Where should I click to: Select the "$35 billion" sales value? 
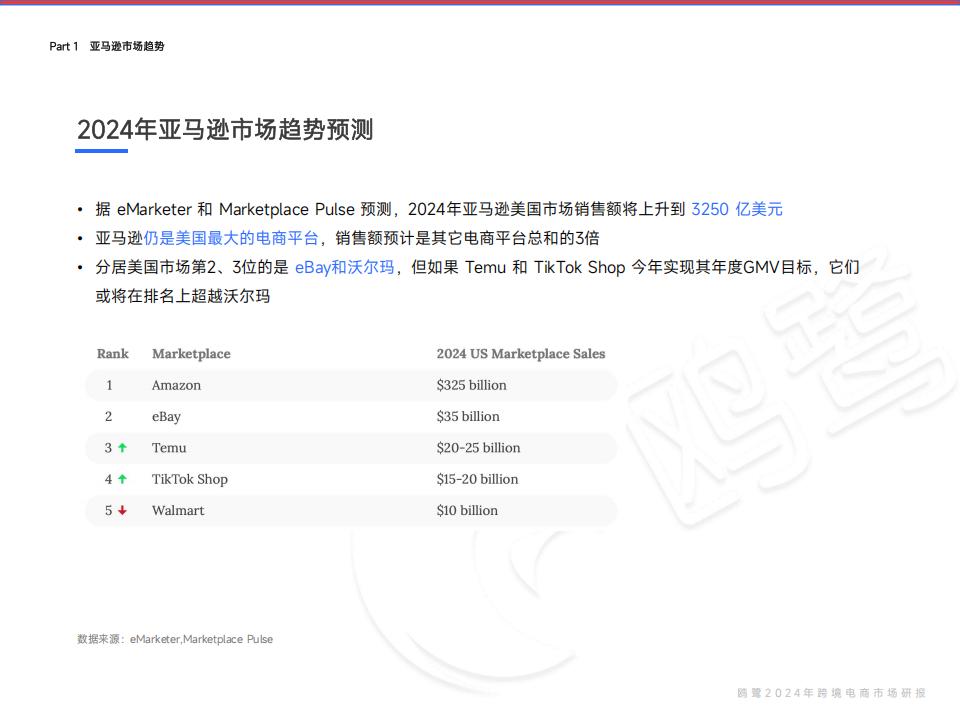click(x=468, y=416)
